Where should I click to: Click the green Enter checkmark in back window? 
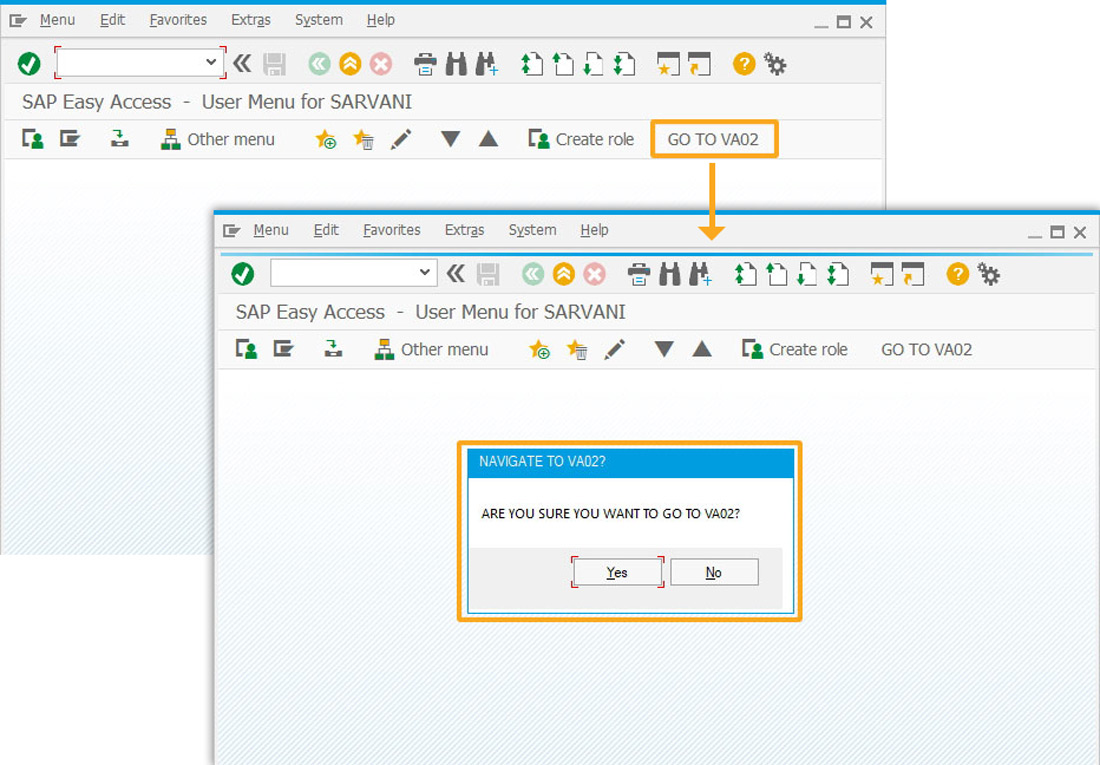pos(29,64)
